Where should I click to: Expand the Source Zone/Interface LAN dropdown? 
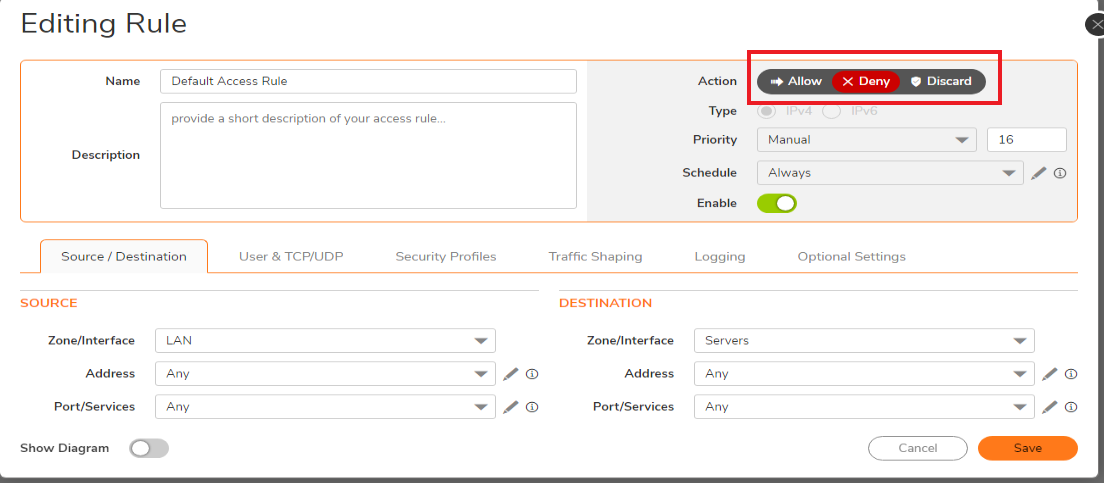click(325, 341)
